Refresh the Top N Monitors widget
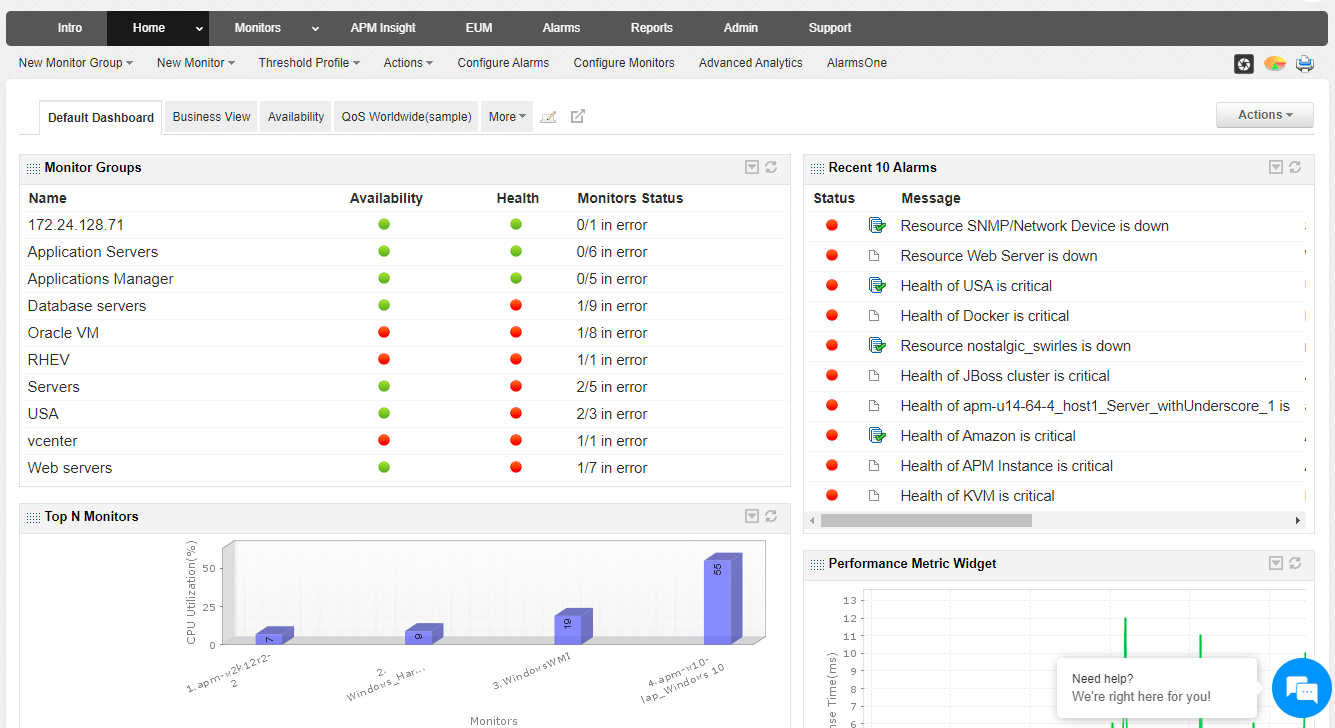1335x728 pixels. (x=770, y=516)
